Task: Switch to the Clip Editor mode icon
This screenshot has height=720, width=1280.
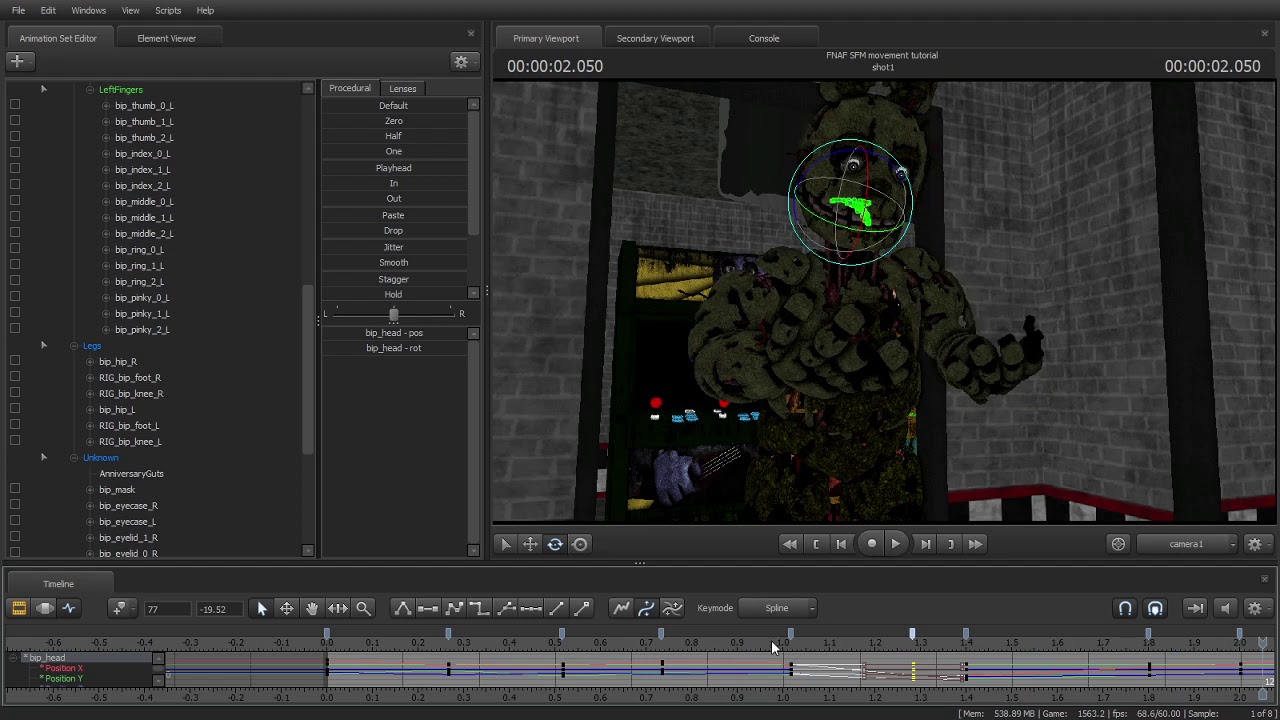Action: pos(19,608)
